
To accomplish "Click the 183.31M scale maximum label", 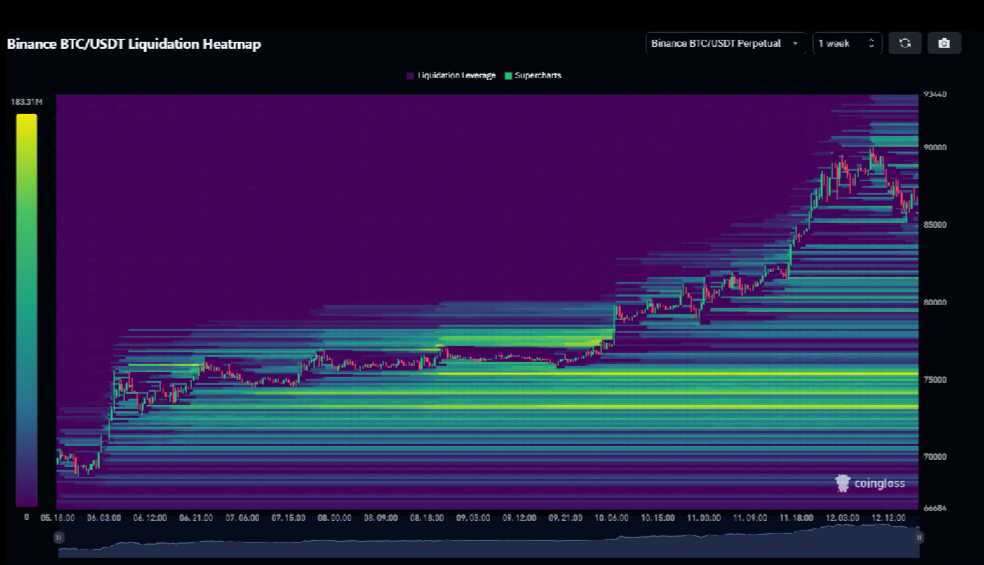I will coord(26,102).
